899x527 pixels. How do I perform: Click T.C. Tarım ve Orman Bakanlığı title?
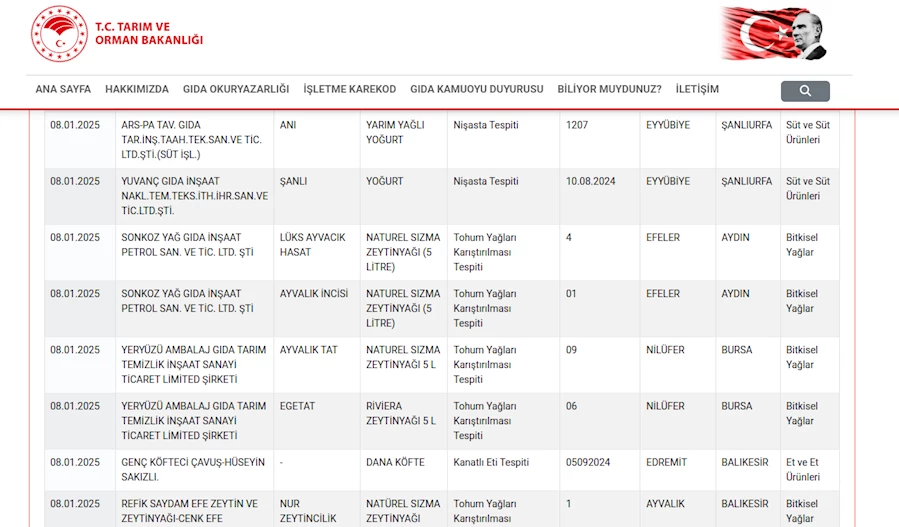(149, 33)
